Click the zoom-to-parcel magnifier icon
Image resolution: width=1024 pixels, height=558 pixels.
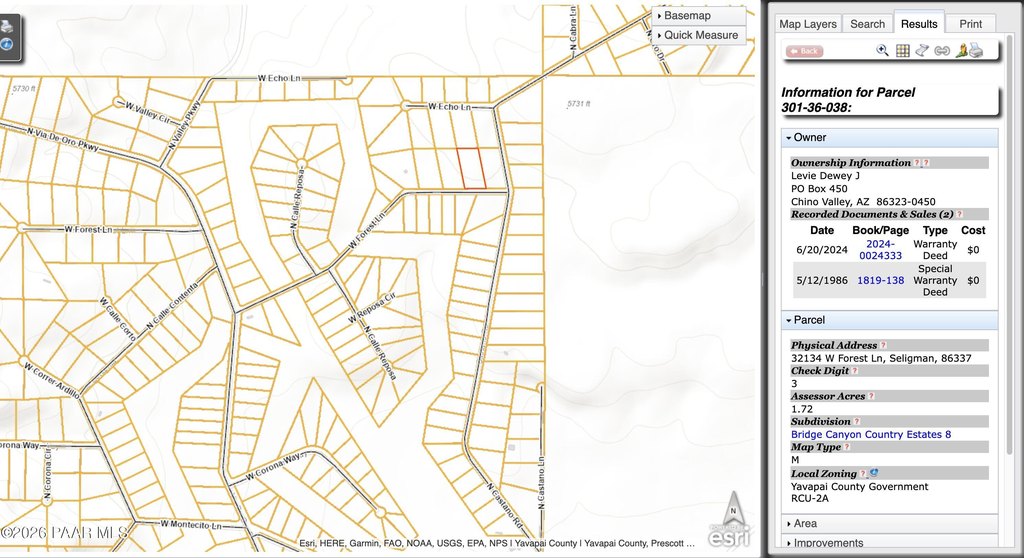point(882,50)
